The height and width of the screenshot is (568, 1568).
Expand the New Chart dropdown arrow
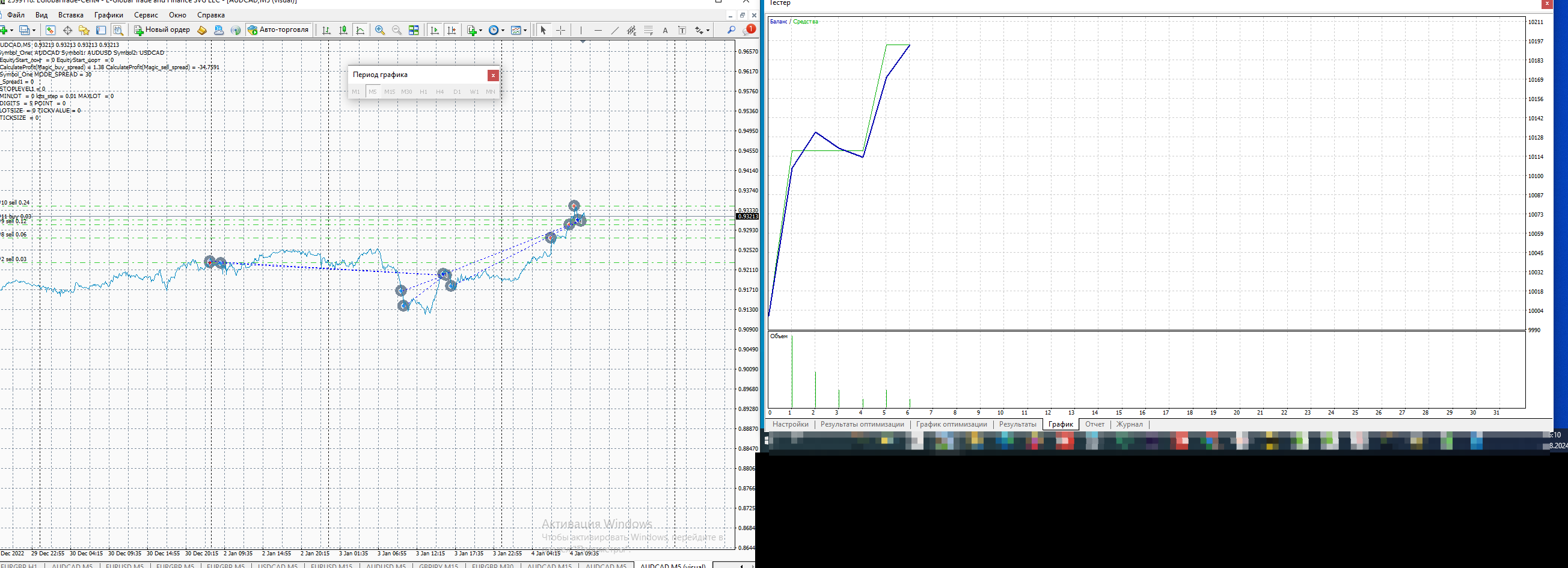(11, 31)
